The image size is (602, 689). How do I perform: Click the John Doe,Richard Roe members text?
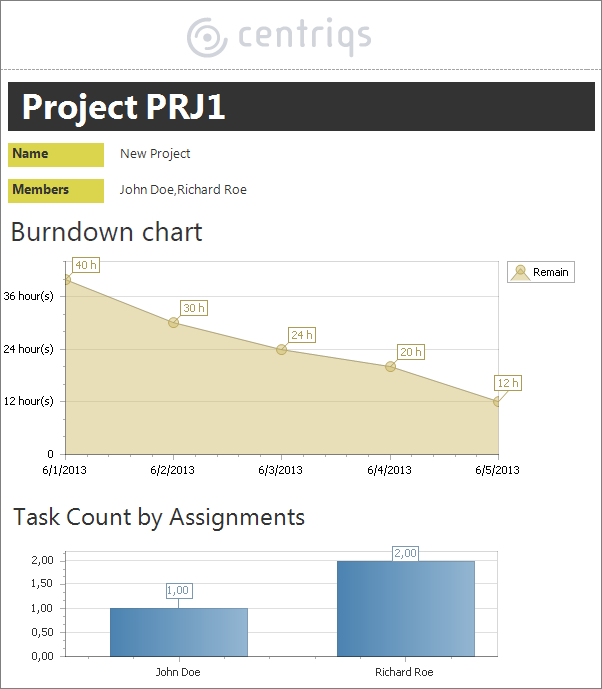pos(183,190)
